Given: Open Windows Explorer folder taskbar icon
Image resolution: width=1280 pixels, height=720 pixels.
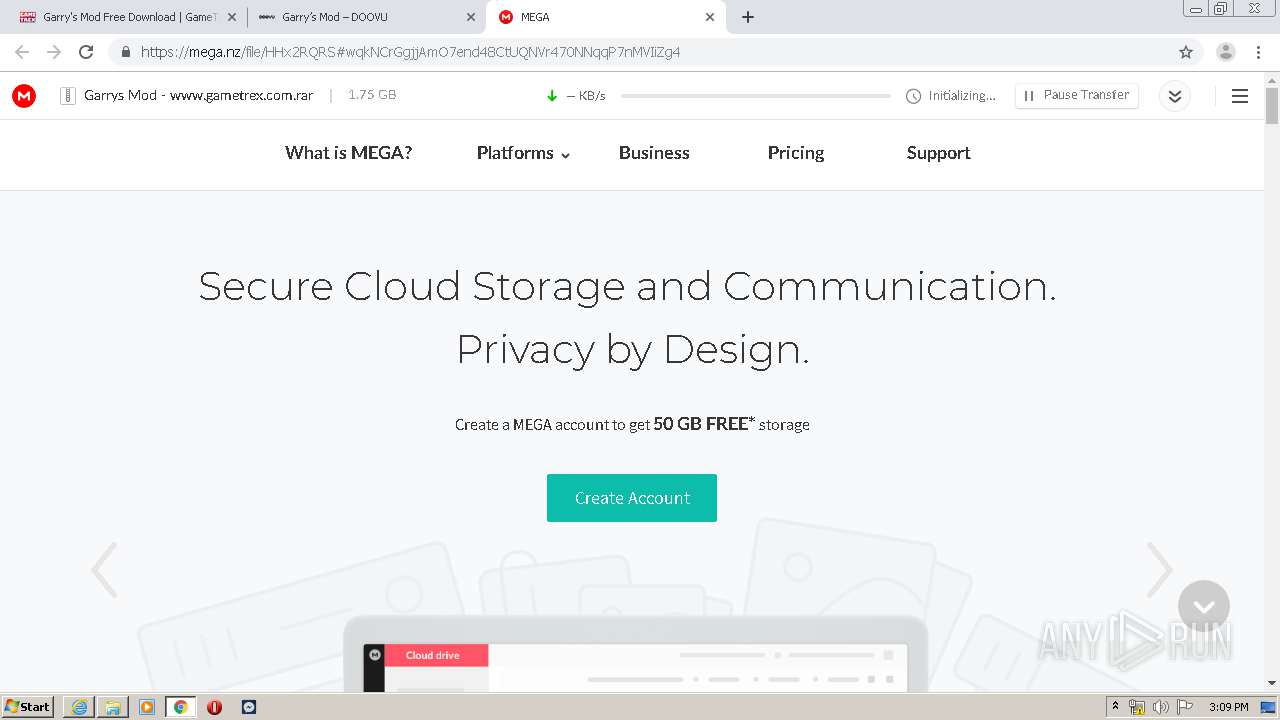Looking at the screenshot, I should tap(113, 707).
